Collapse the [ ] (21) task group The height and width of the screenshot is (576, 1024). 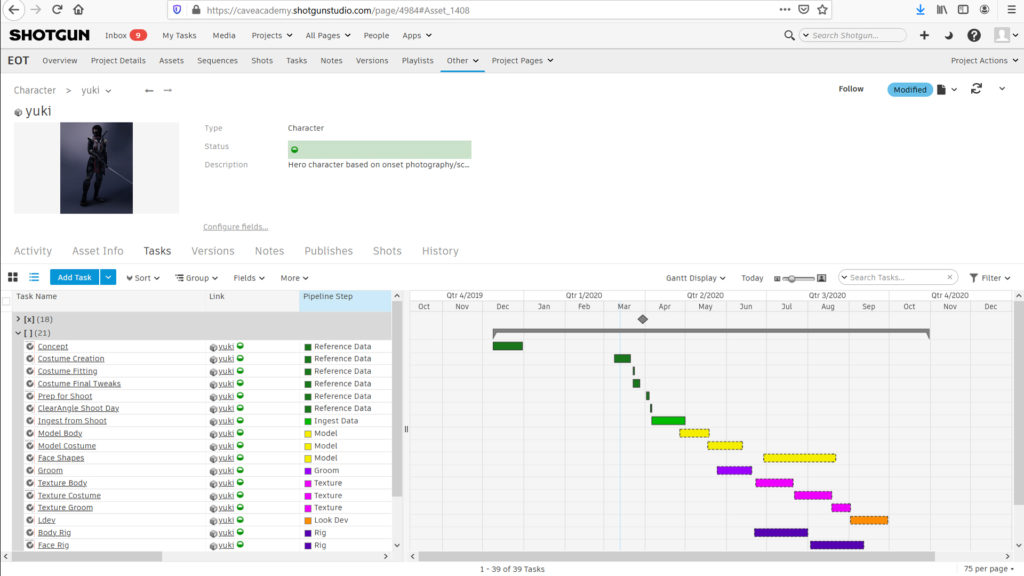[x=19, y=332]
